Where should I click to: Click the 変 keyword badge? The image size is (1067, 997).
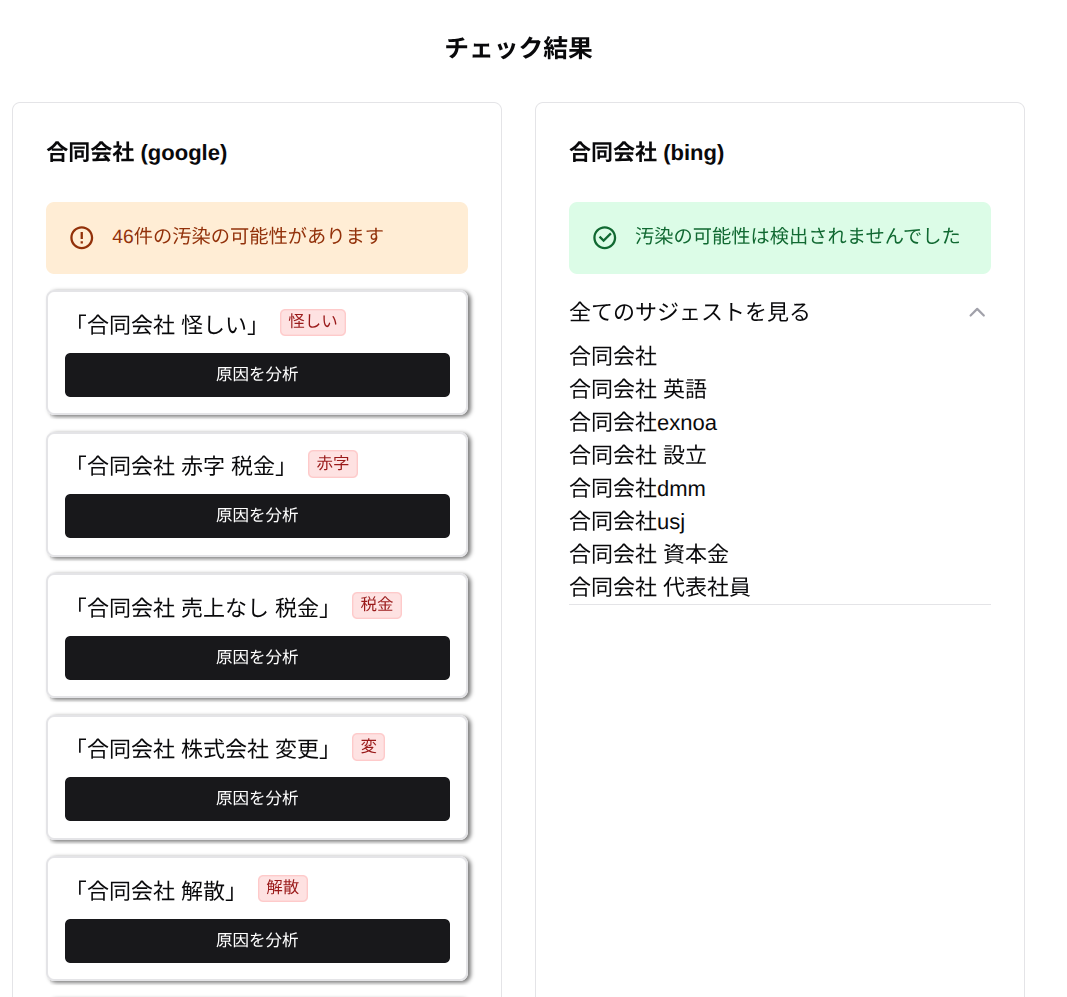368,747
